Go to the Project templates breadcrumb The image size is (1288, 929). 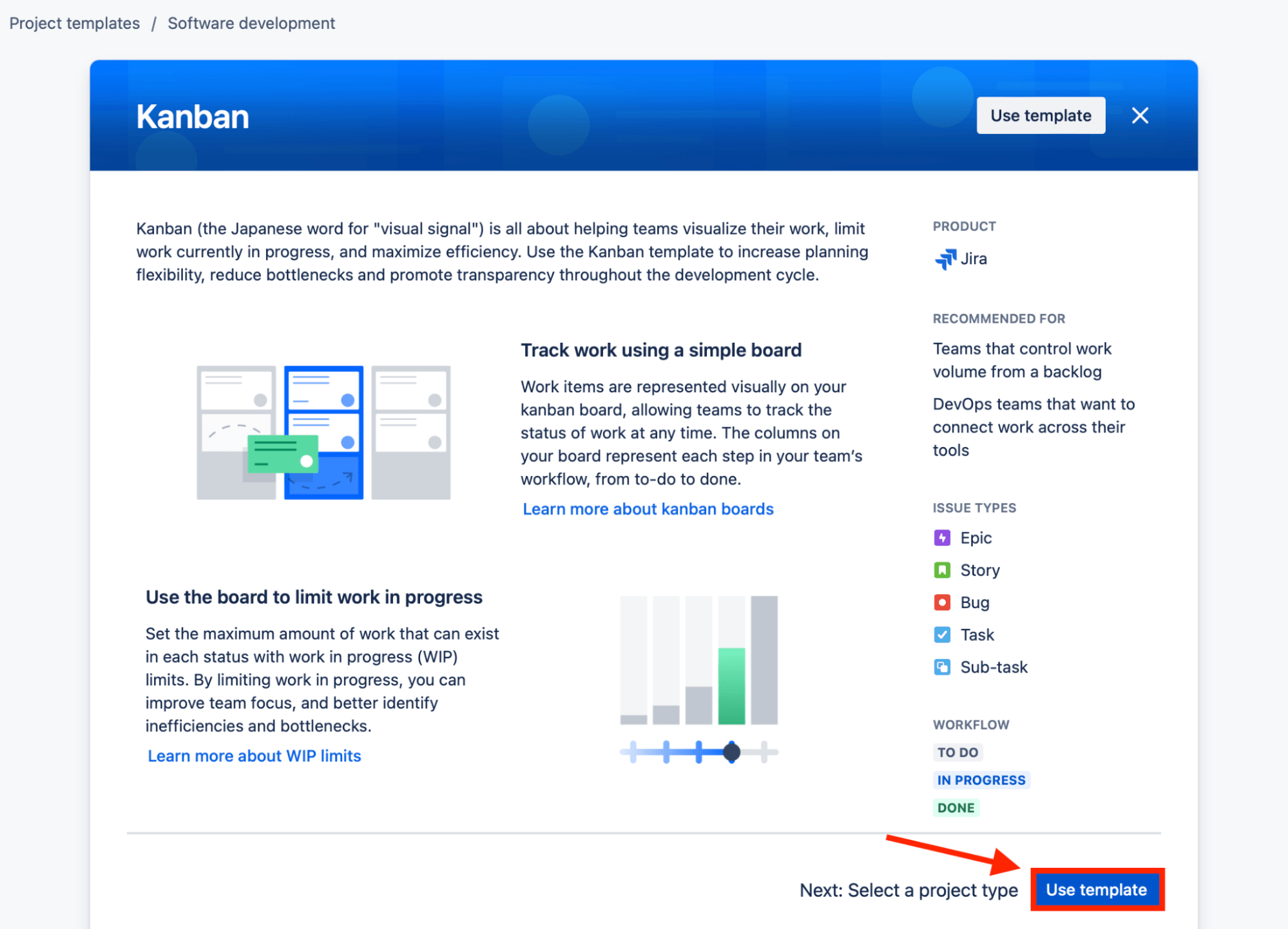click(74, 23)
